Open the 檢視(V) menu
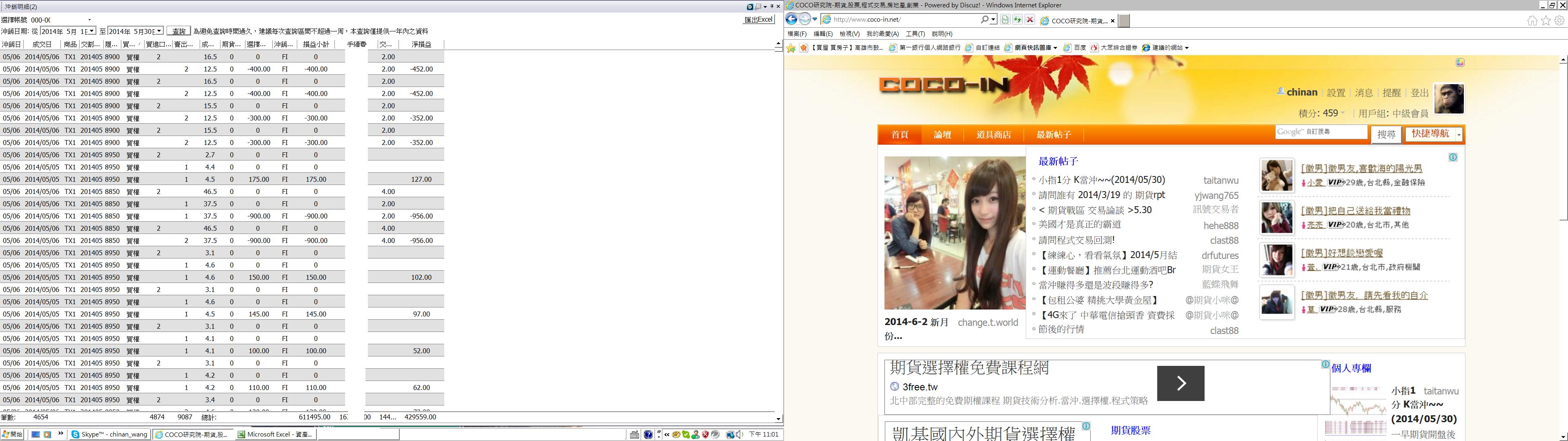 [849, 34]
